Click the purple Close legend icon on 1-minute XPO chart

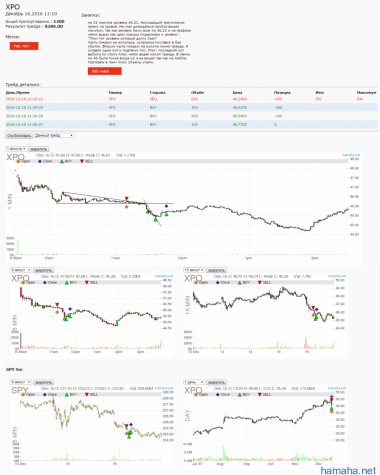pos(40,161)
